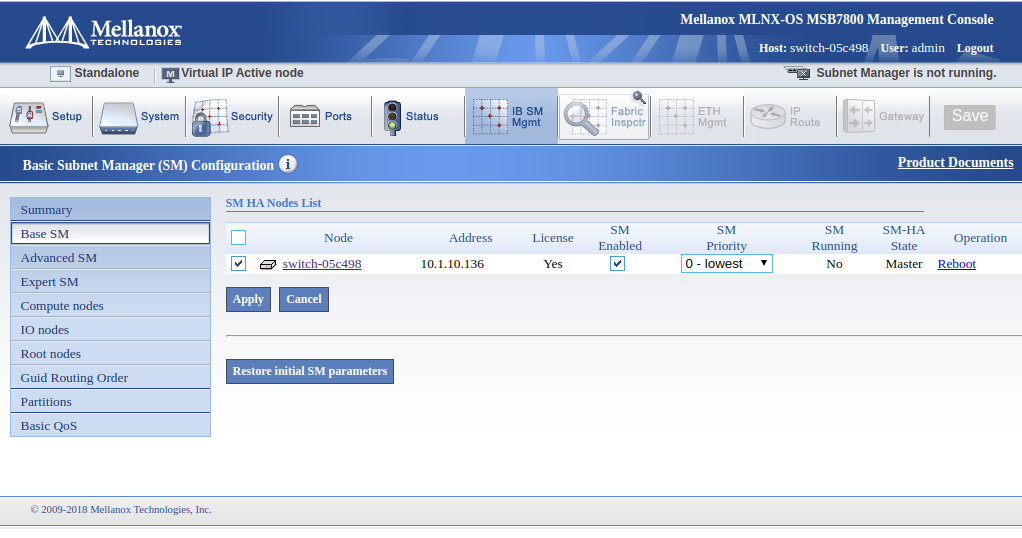Open Fabric Inspctr magnifier icon
1022x538 pixels.
pyautogui.click(x=585, y=117)
